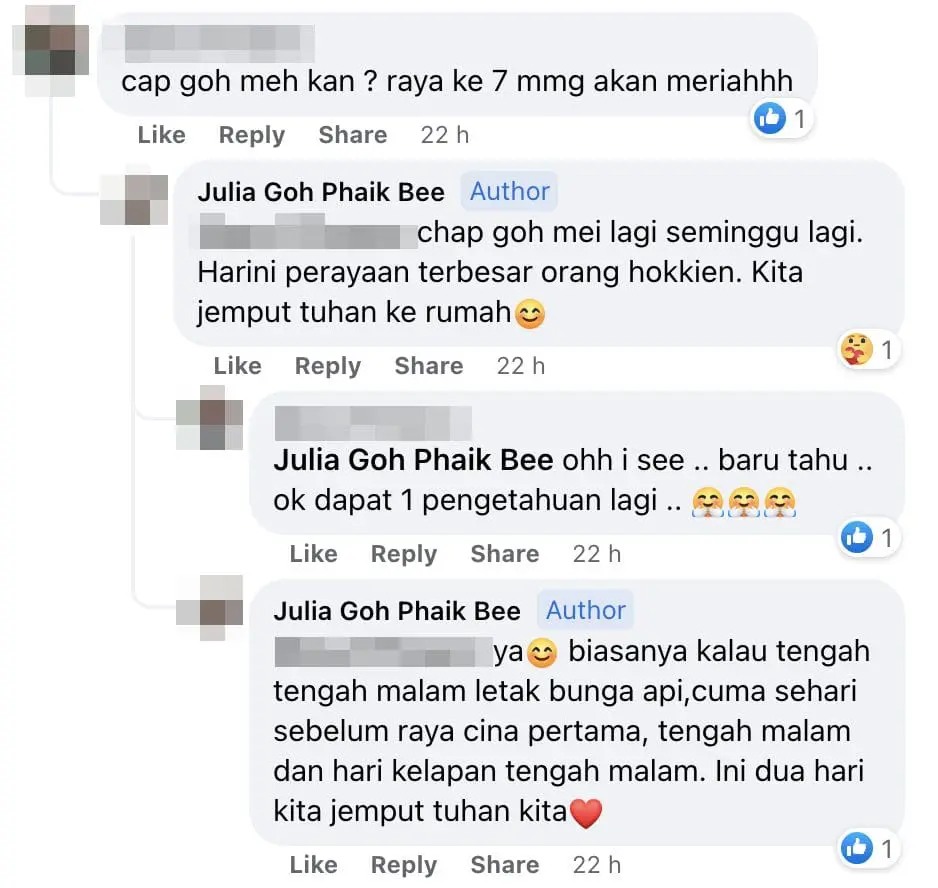938x888 pixels.
Task: Open like reaction icon on last comment
Action: click(x=857, y=848)
